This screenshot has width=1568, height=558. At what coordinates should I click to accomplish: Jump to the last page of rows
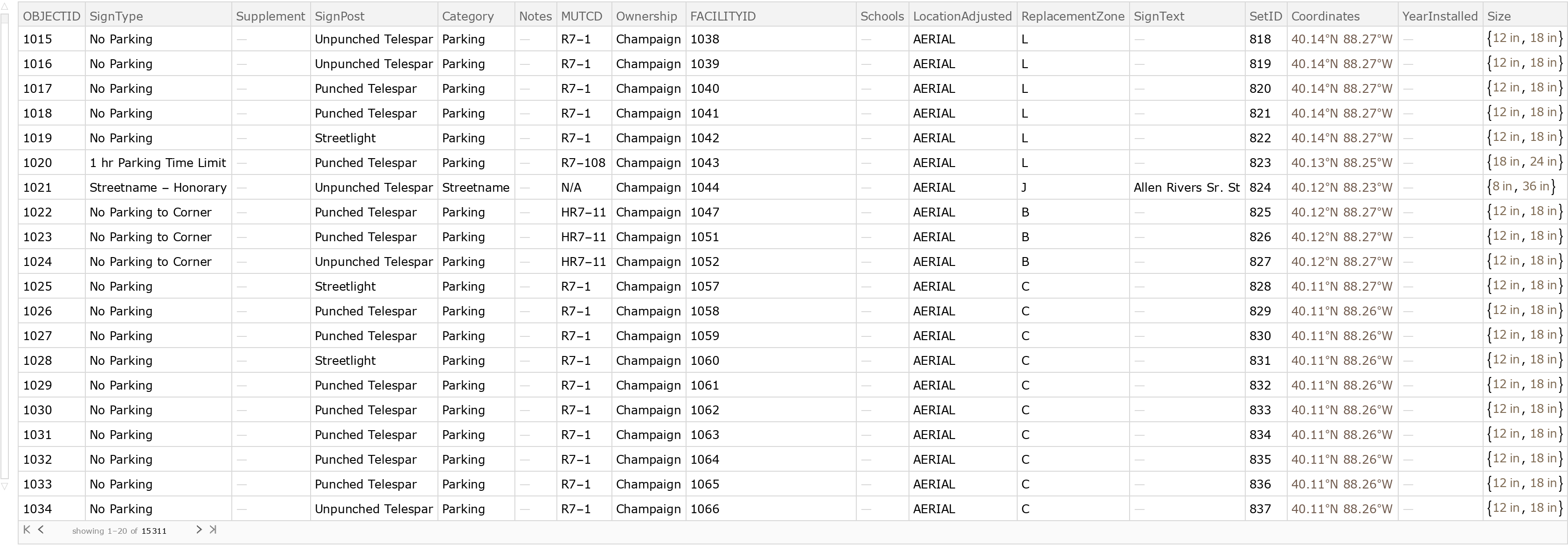coord(212,530)
